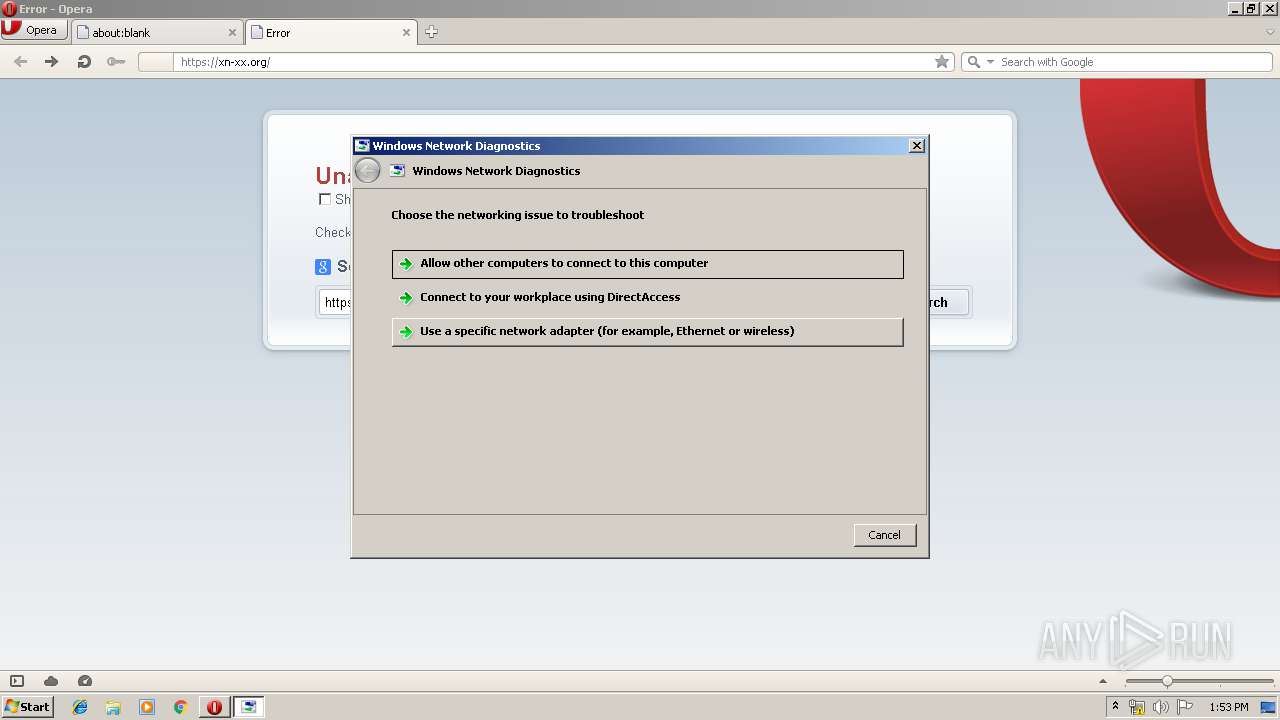Screen dimensions: 1280x720
Task: Show hidden system tray icons
Action: [x=1115, y=707]
